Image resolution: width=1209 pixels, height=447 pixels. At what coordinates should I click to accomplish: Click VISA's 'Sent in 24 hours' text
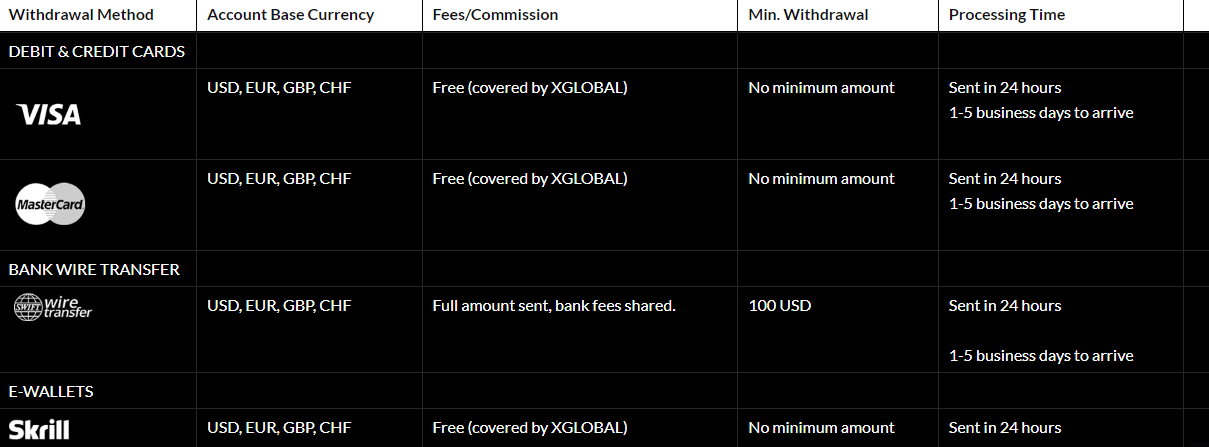pos(1005,88)
